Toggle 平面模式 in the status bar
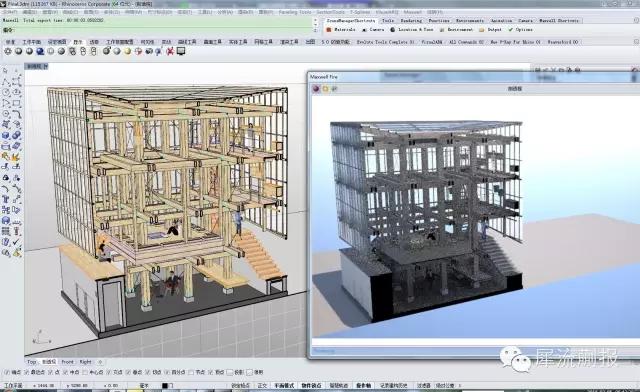This screenshot has width=640, height=392. point(284,385)
